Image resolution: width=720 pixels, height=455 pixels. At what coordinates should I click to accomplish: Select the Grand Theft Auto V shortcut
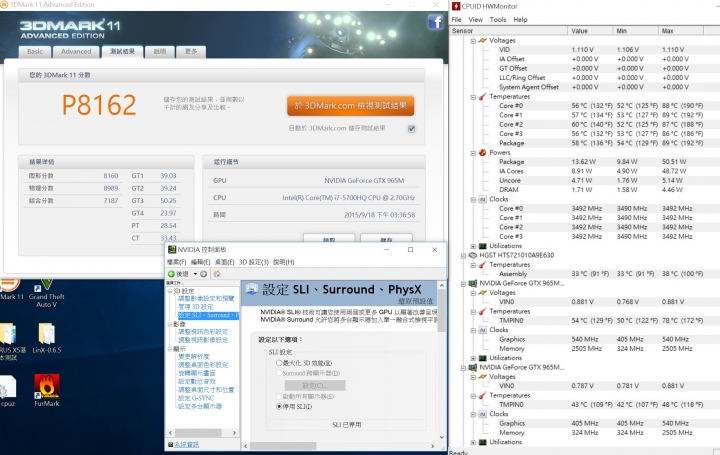point(46,294)
